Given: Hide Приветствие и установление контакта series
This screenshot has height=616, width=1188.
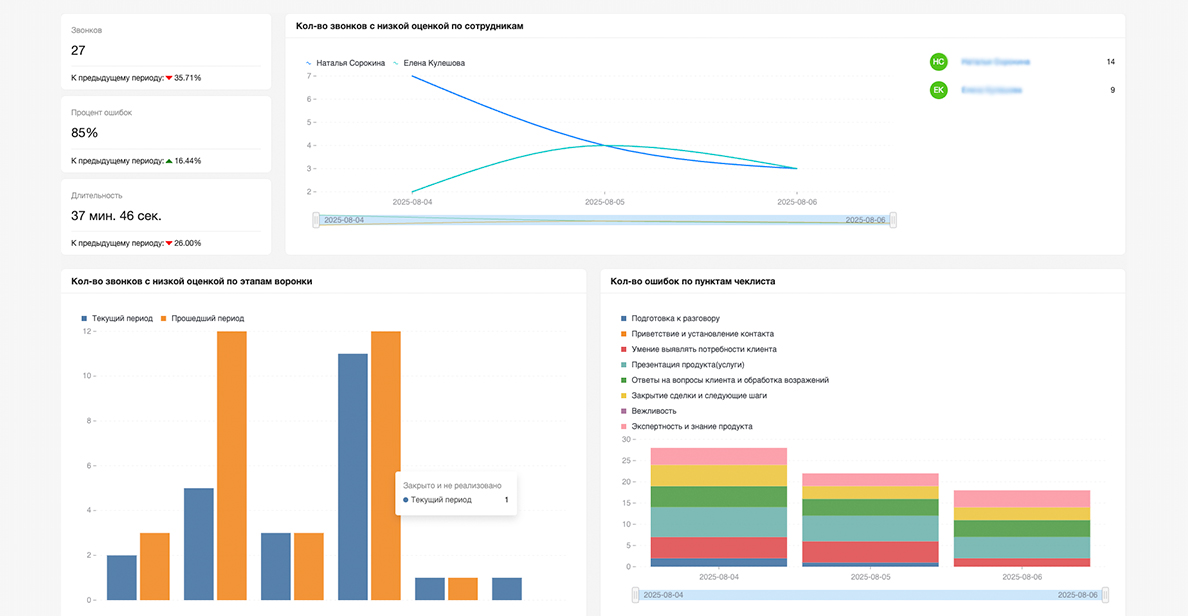Looking at the screenshot, I should coord(697,334).
